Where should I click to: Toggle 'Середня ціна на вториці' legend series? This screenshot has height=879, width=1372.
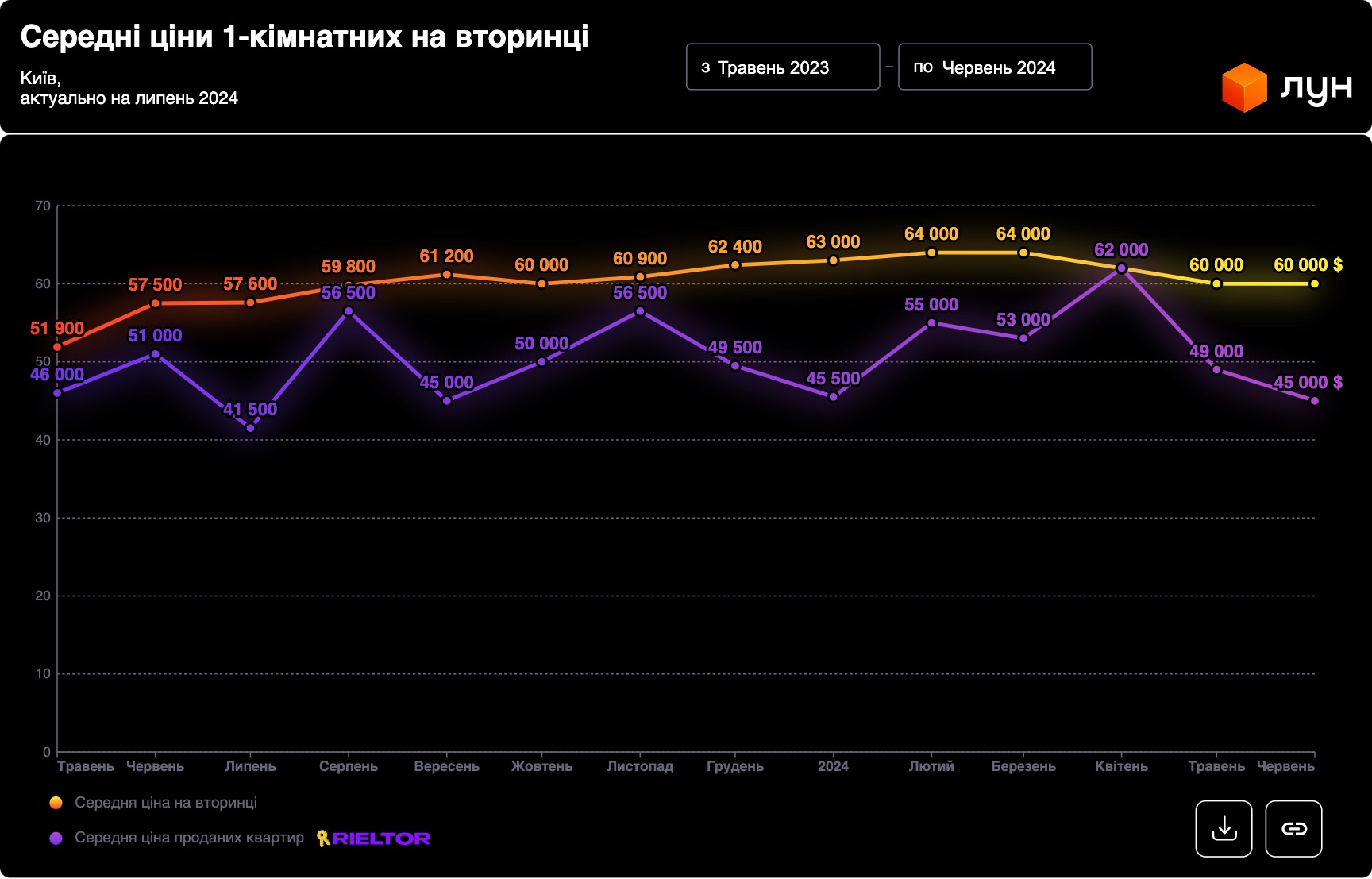tap(165, 803)
